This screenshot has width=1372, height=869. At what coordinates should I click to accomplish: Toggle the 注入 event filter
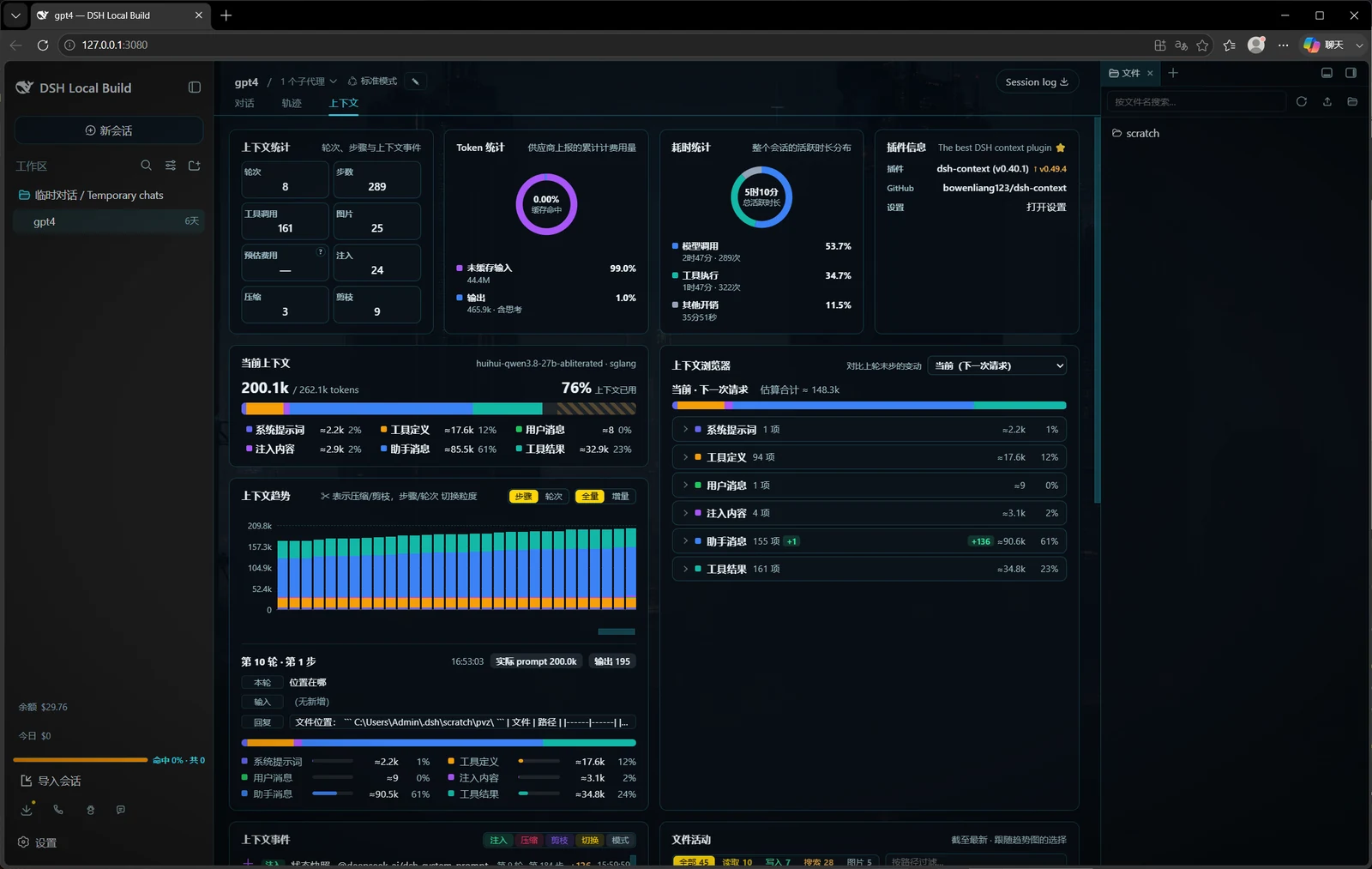498,840
